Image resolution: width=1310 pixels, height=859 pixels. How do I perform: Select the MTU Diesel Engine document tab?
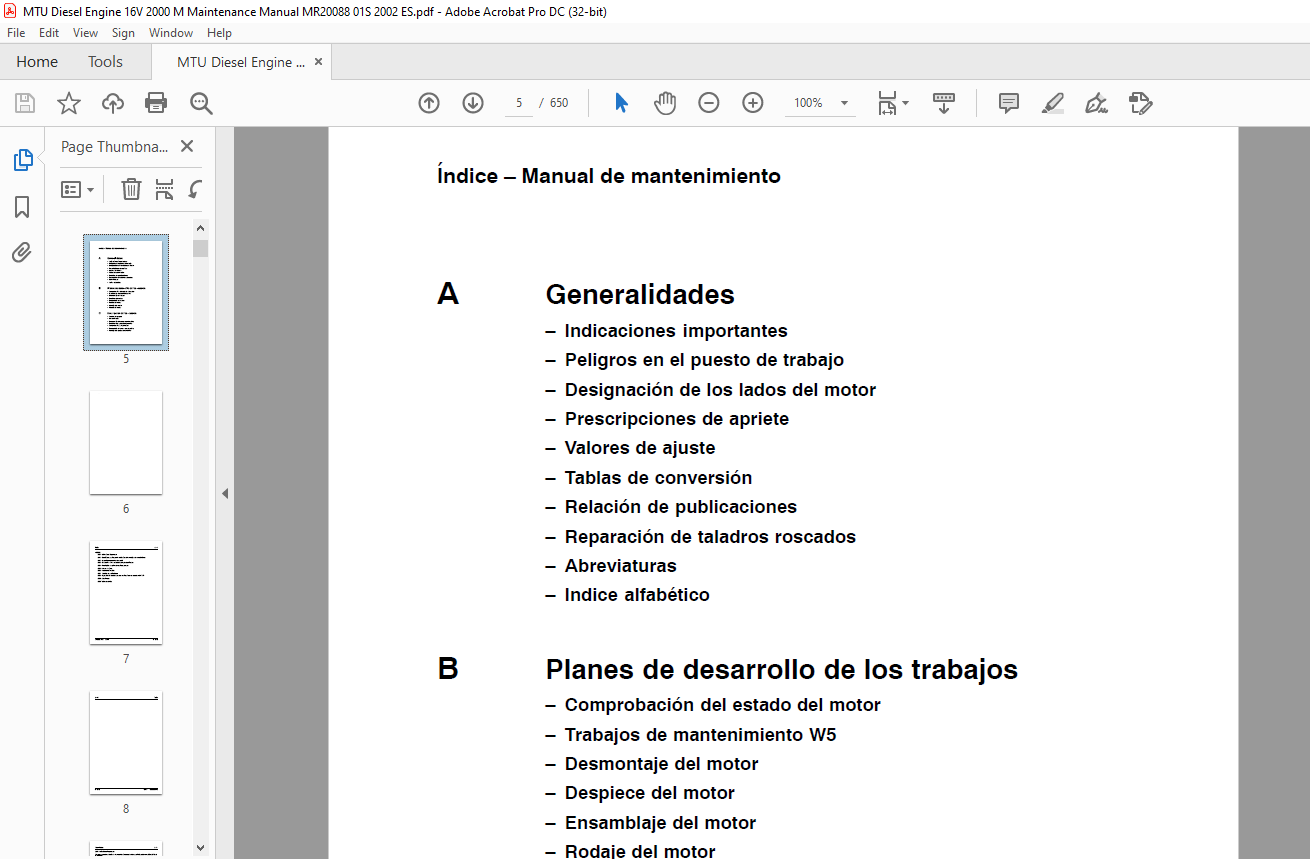241,62
